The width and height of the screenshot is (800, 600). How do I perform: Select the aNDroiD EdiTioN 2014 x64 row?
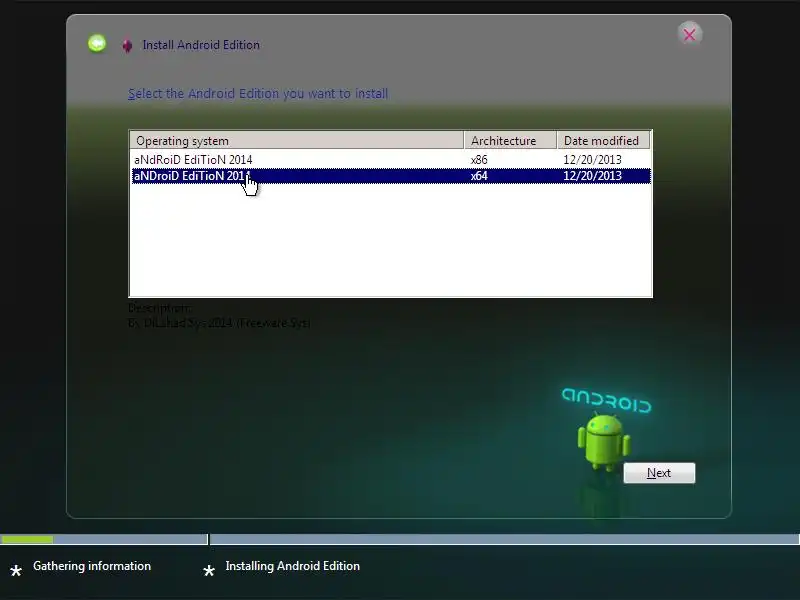coord(391,176)
